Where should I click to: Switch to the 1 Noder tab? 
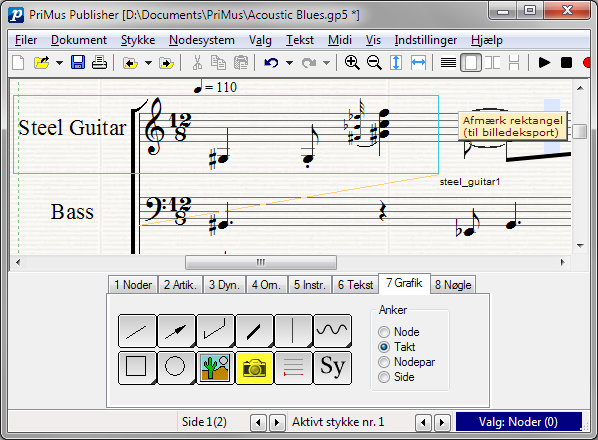tap(133, 285)
